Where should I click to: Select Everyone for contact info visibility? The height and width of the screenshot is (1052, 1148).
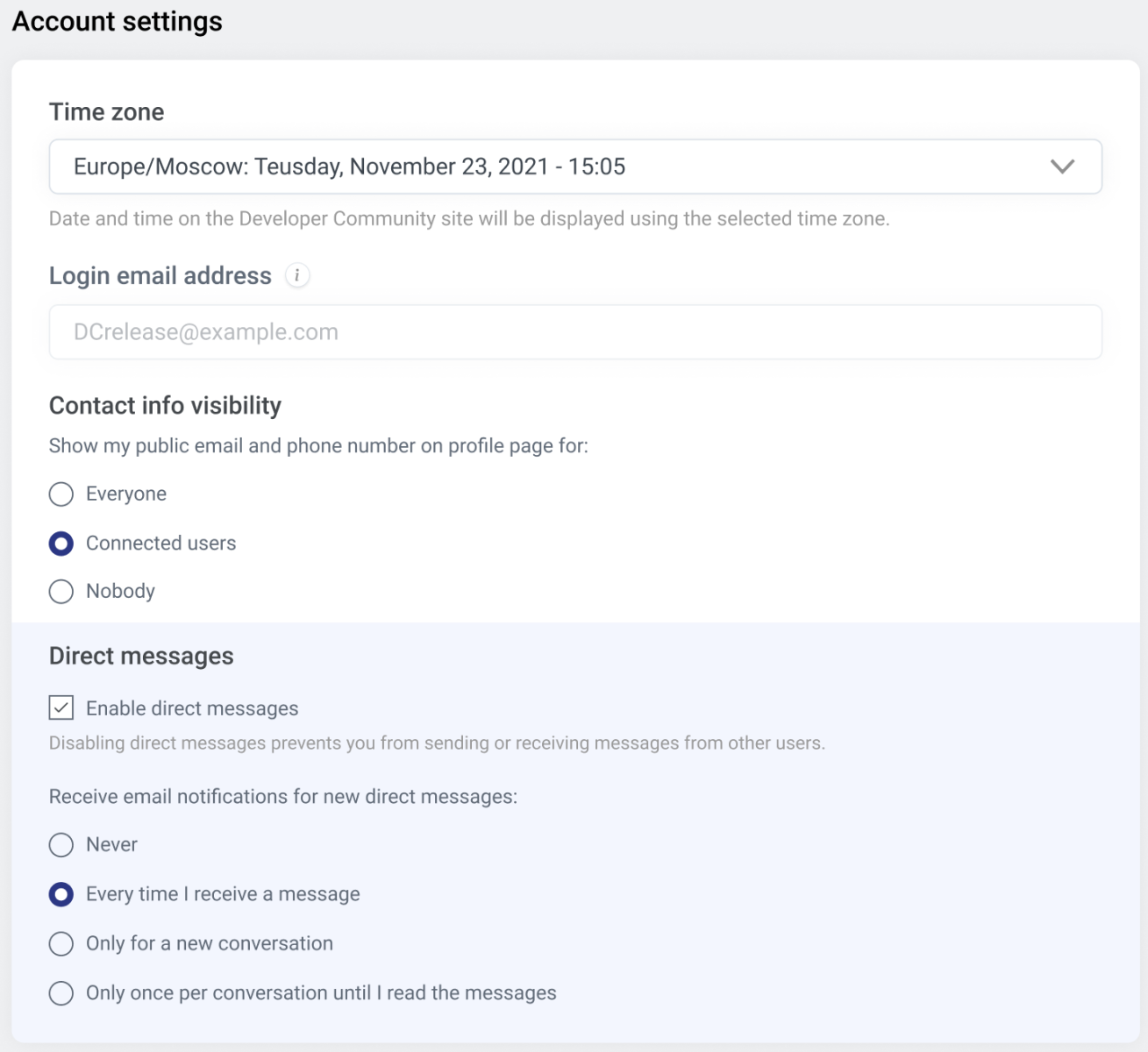click(61, 494)
